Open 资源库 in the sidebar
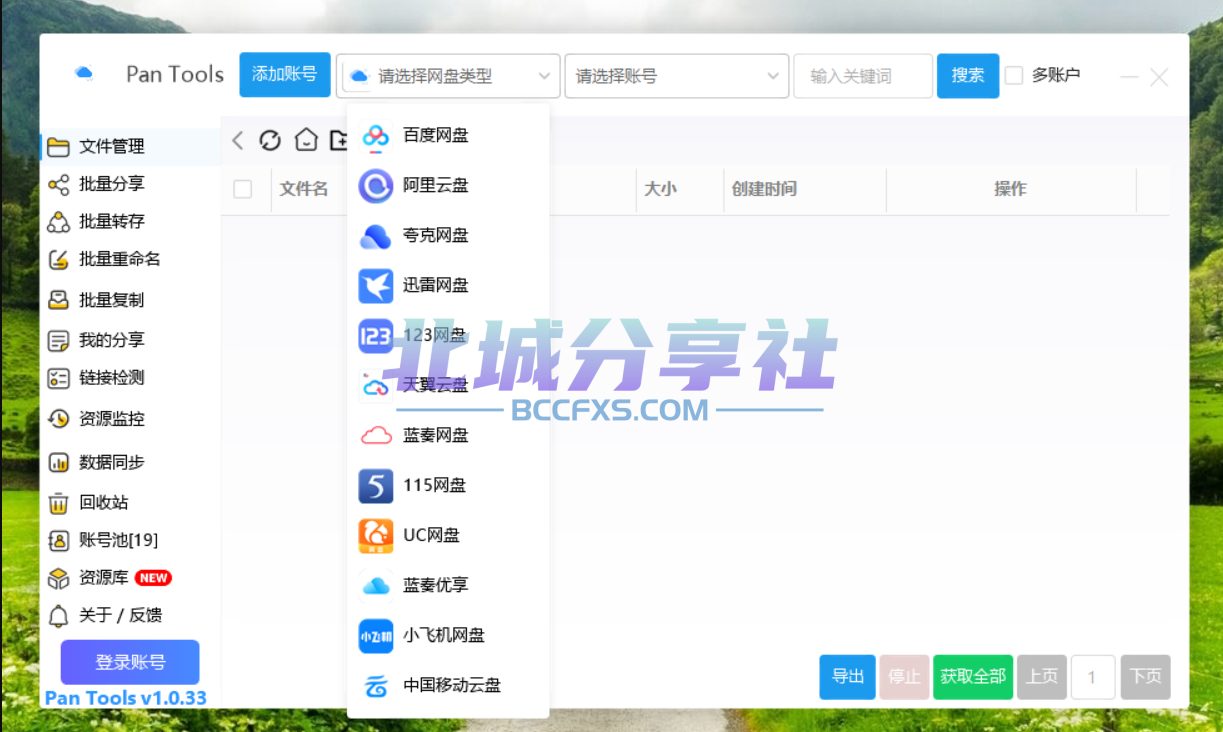Image resolution: width=1223 pixels, height=732 pixels. (x=130, y=578)
